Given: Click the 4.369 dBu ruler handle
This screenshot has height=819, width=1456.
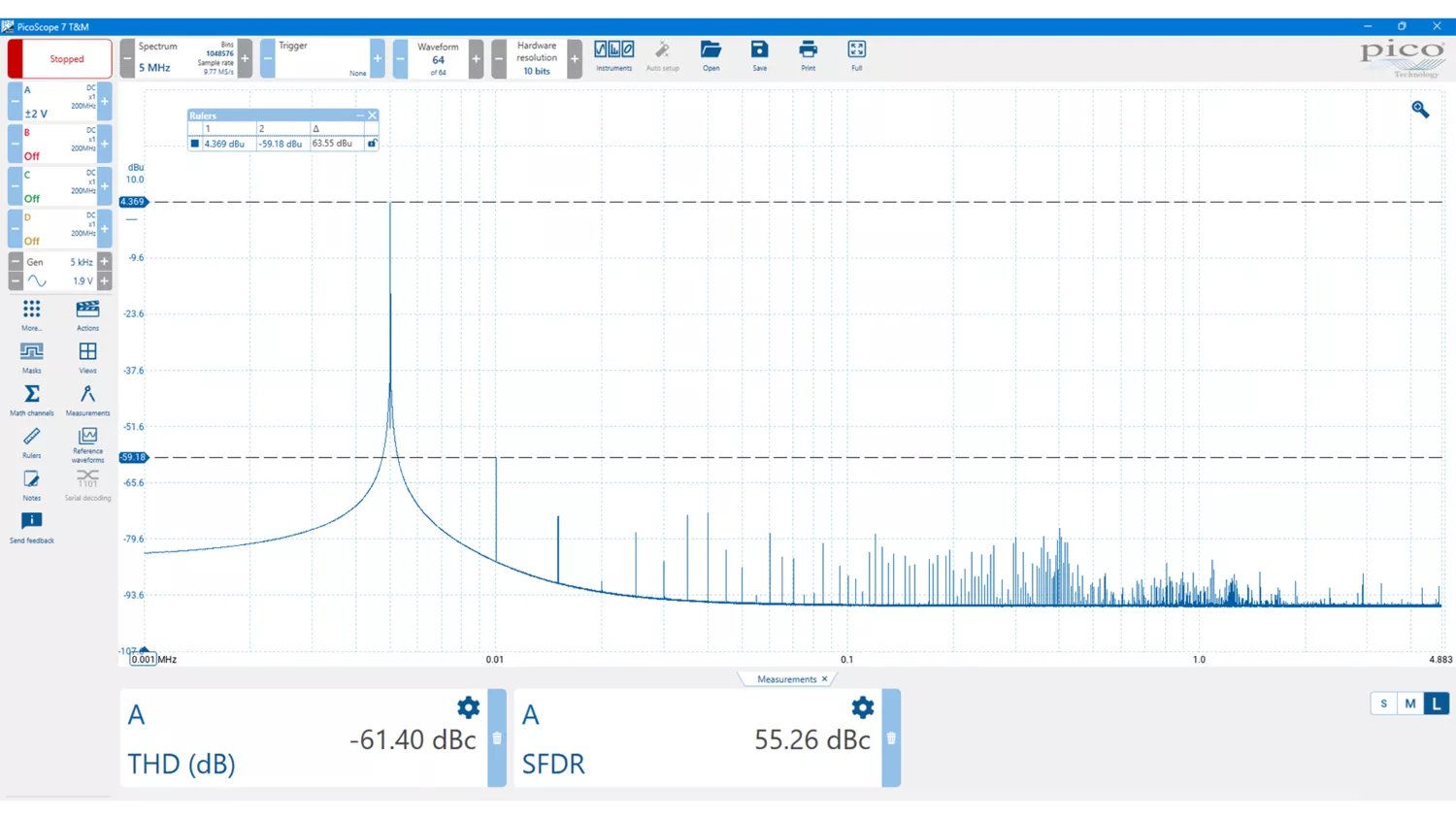Looking at the screenshot, I should [132, 202].
